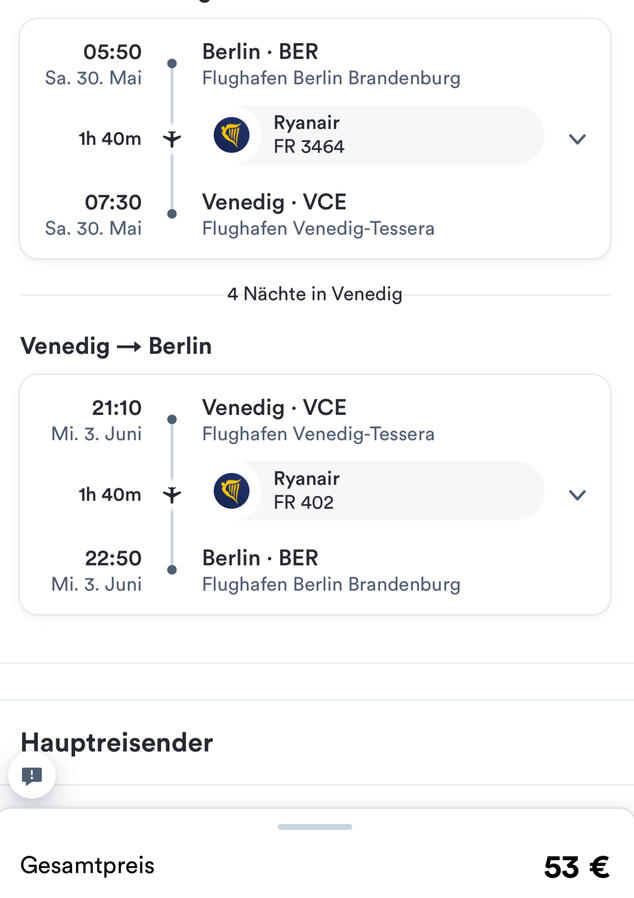Click the Venedig · VCE arrival at 07:30
Viewport: 634px width, 898px height.
point(274,202)
